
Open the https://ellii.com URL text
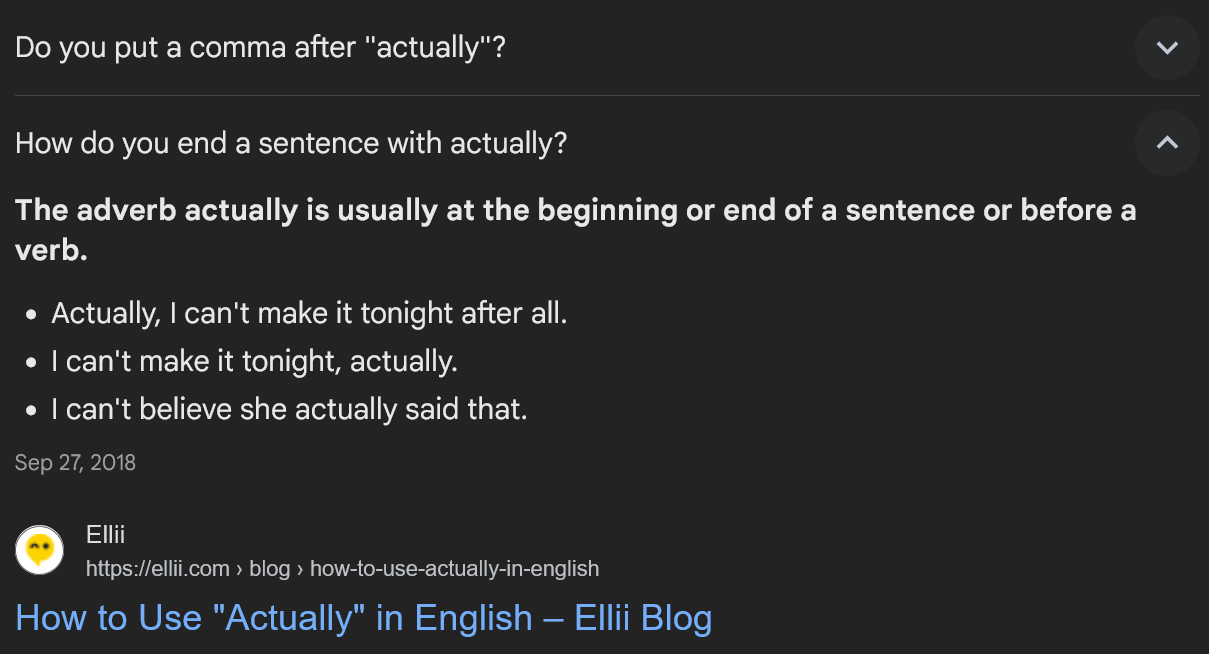[x=158, y=569]
